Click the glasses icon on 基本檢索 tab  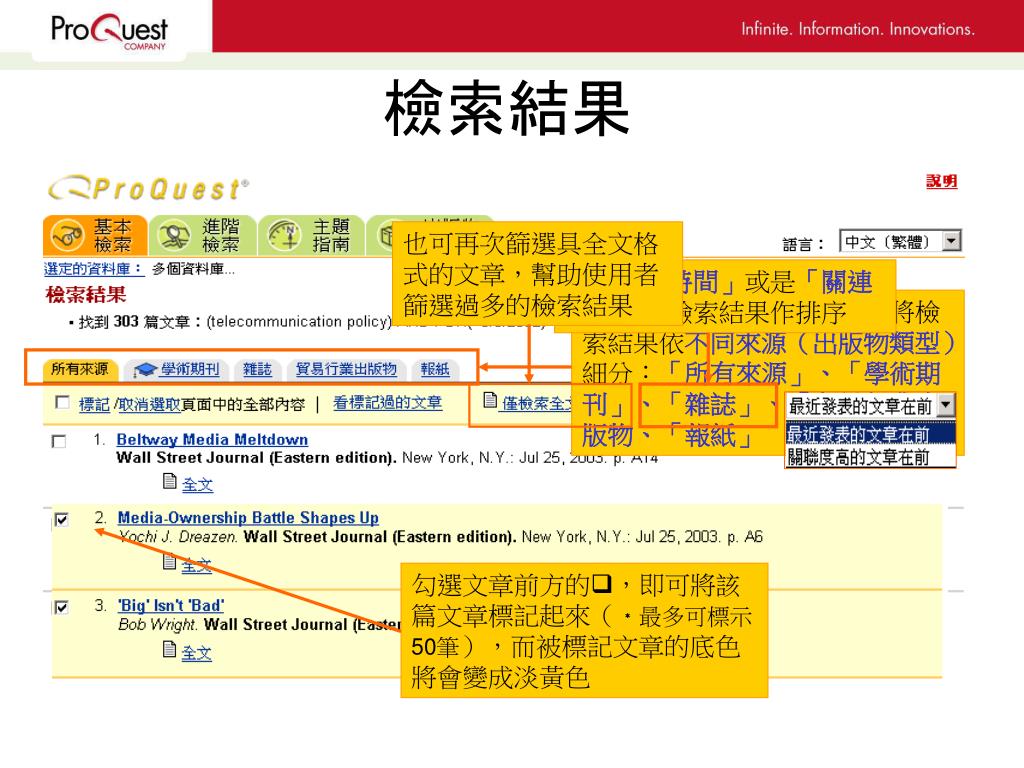[67, 236]
